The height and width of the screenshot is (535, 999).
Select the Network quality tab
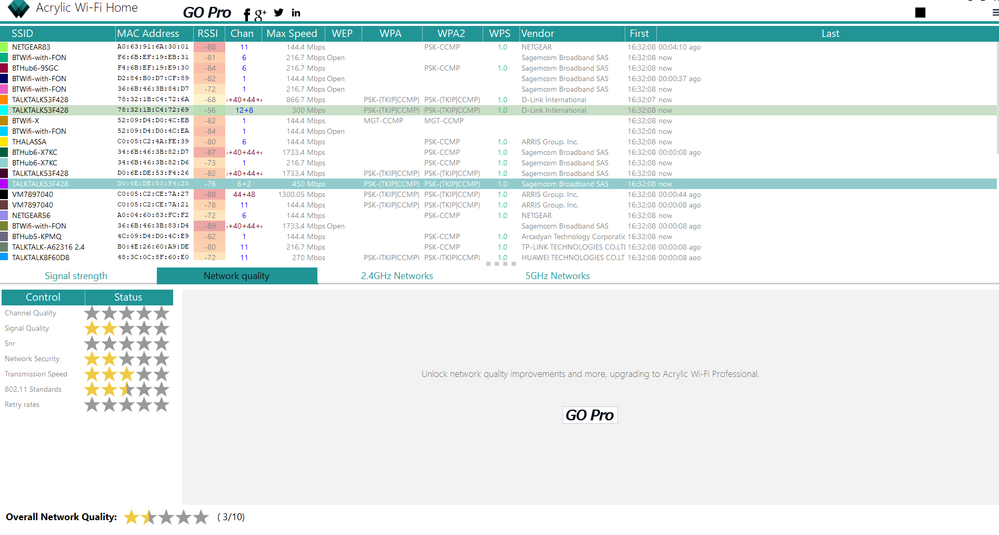237,276
